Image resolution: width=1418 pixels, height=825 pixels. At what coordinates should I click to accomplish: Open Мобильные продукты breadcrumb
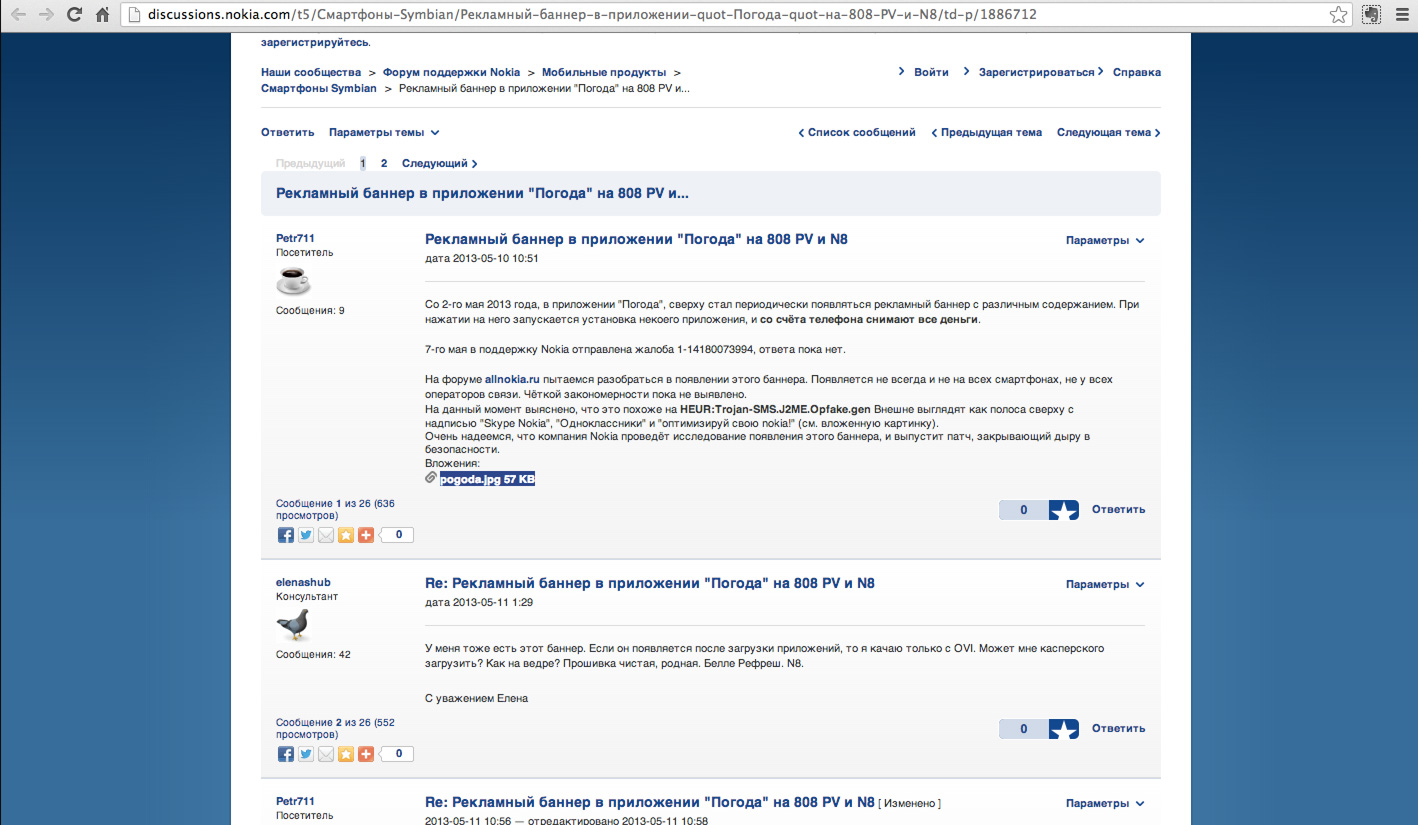604,72
